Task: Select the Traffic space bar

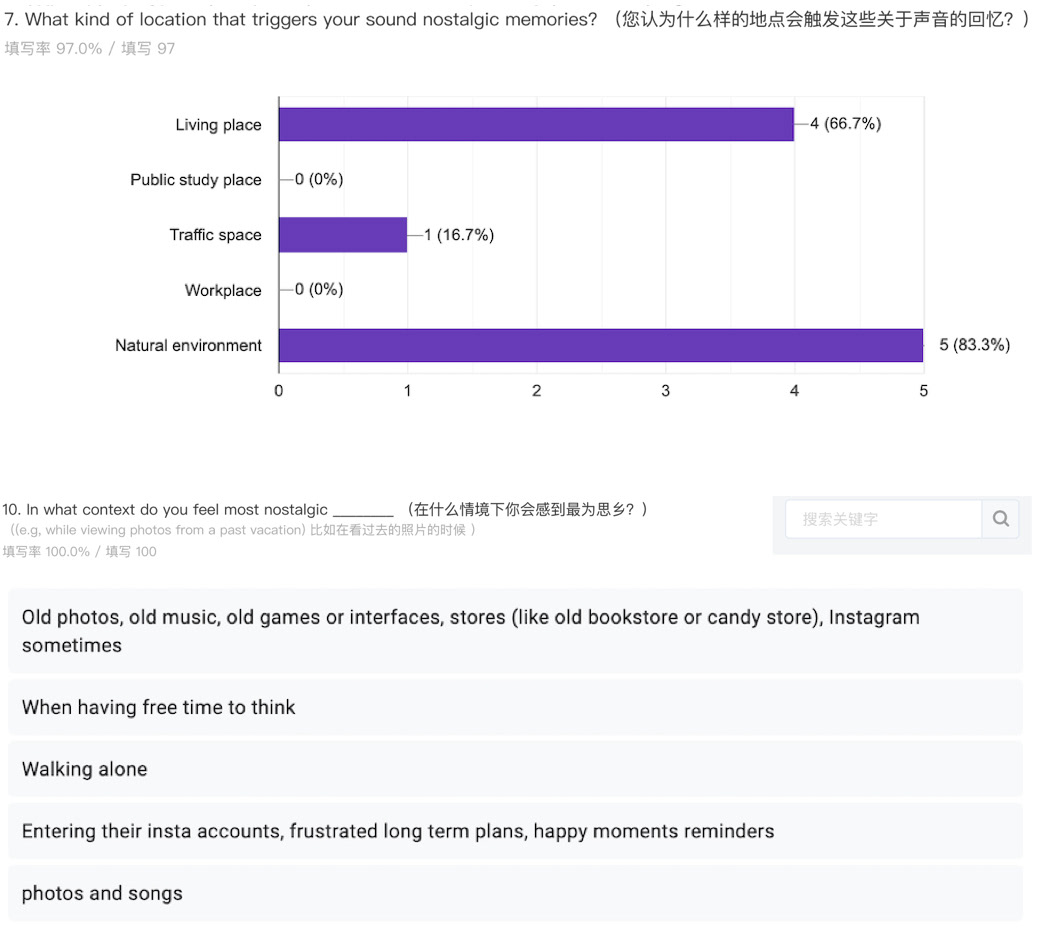Action: (343, 234)
